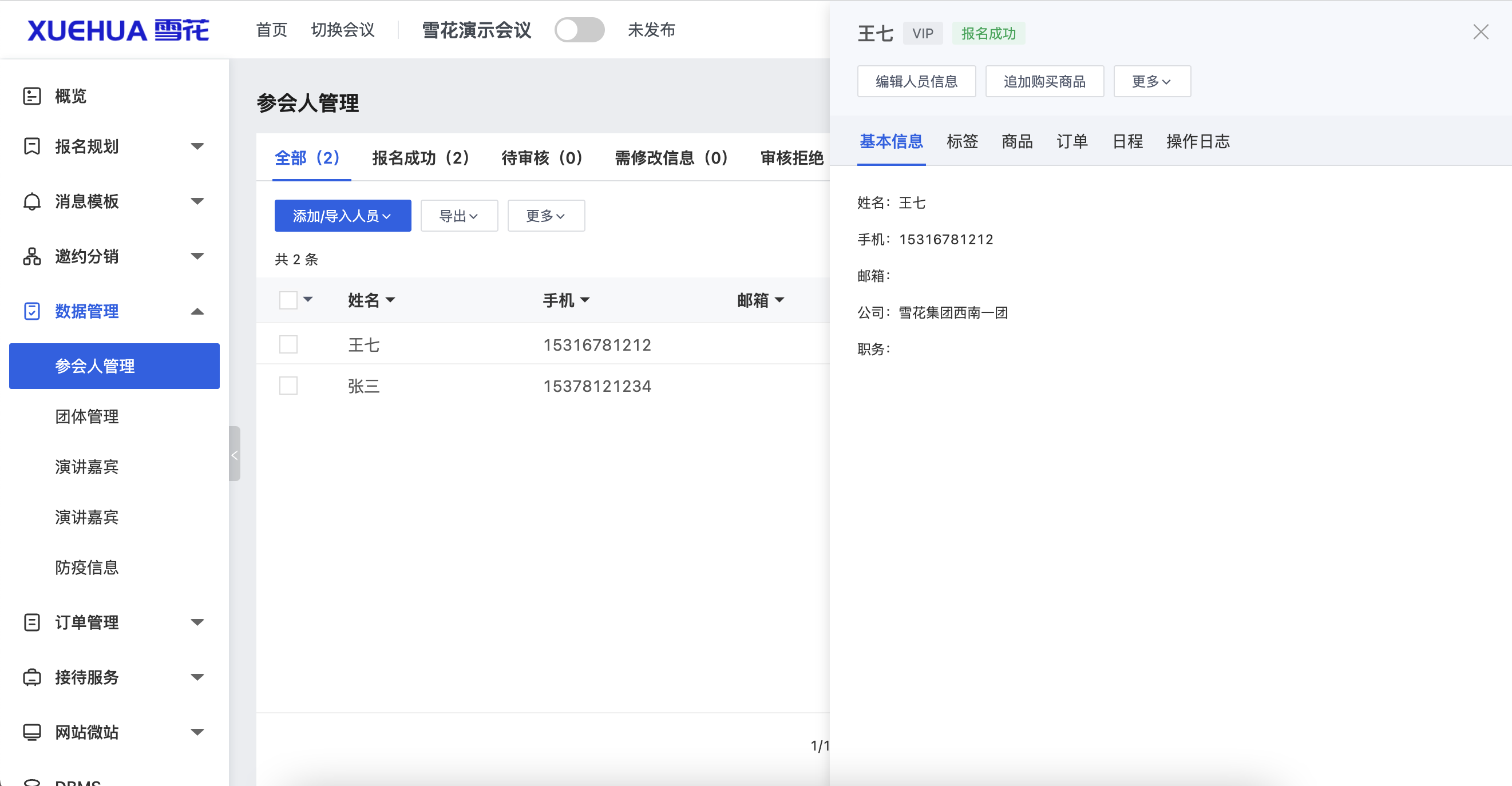
Task: Click the company value 雪花集团西南一团
Action: pos(953,313)
